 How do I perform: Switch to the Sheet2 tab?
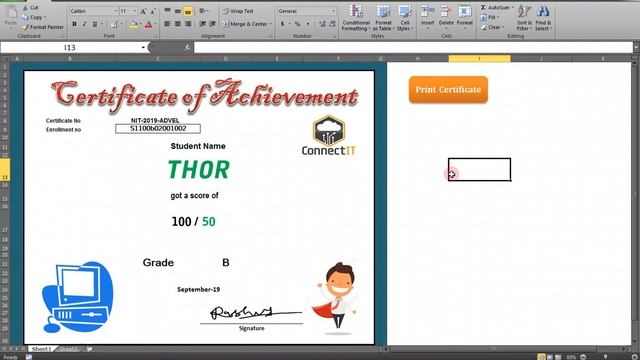point(68,349)
